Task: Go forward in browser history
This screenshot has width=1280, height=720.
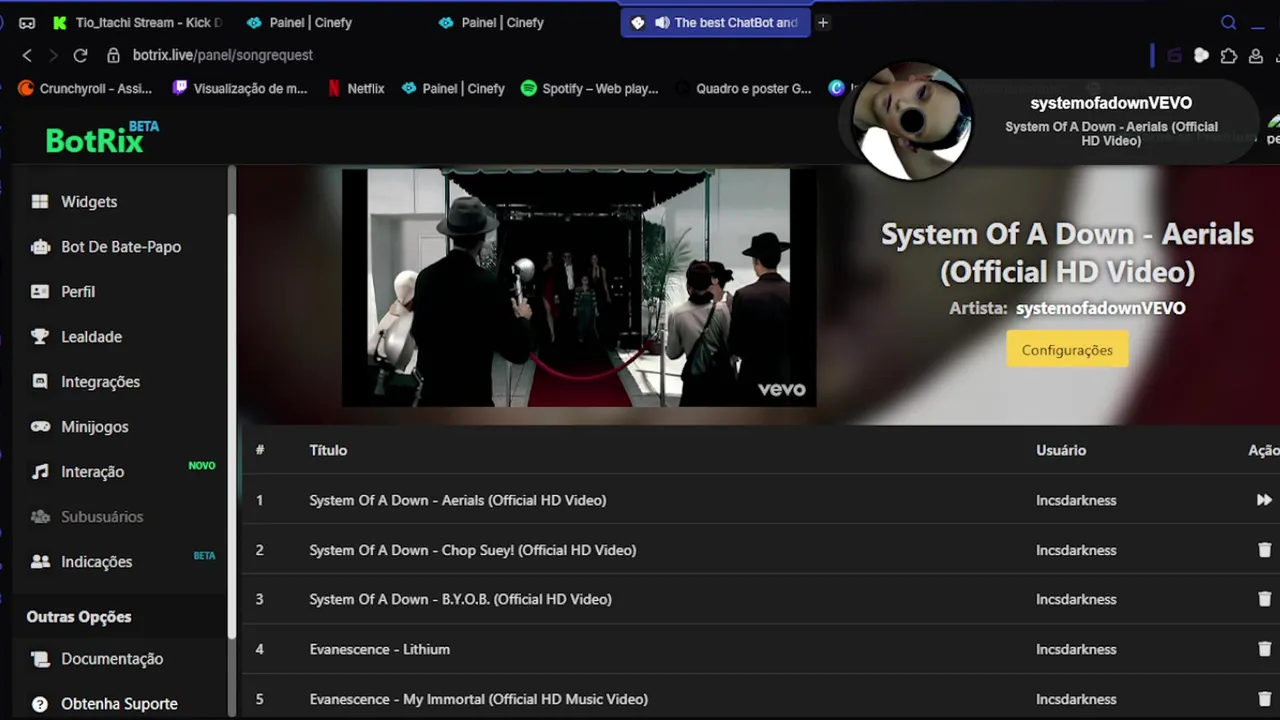Action: 53,55
